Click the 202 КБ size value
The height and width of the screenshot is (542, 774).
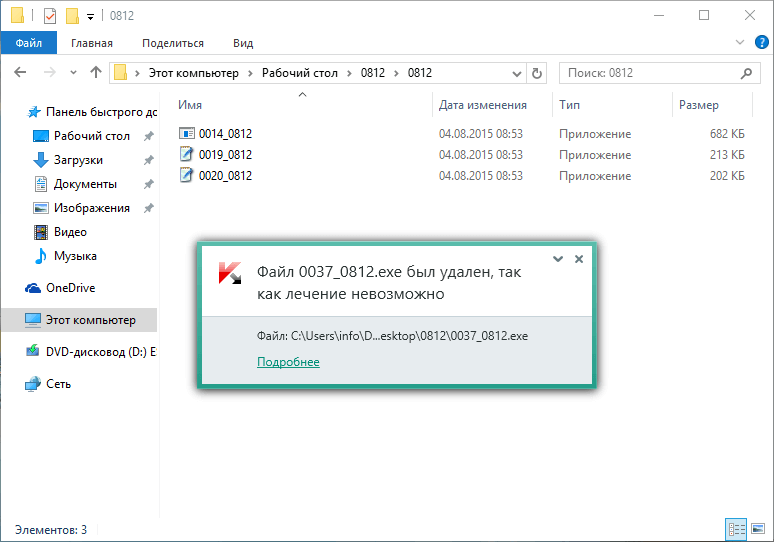pos(727,176)
